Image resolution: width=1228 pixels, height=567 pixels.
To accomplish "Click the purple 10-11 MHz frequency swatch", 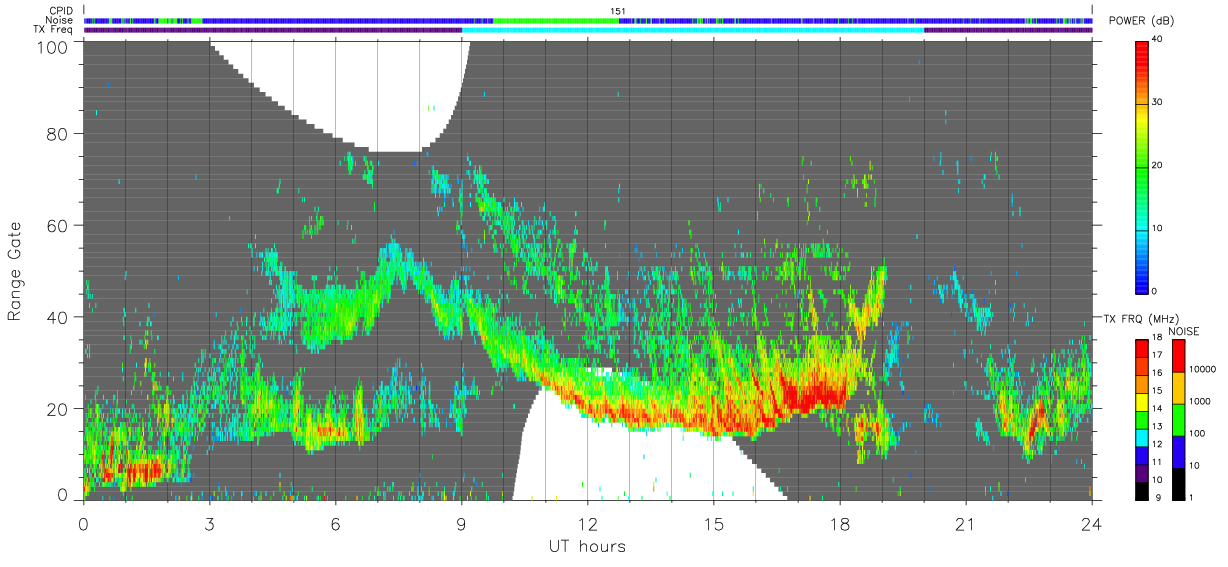I will click(x=1142, y=472).
